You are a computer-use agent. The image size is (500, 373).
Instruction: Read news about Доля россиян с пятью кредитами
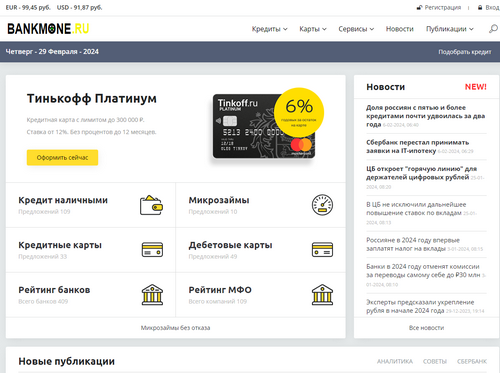pos(425,116)
